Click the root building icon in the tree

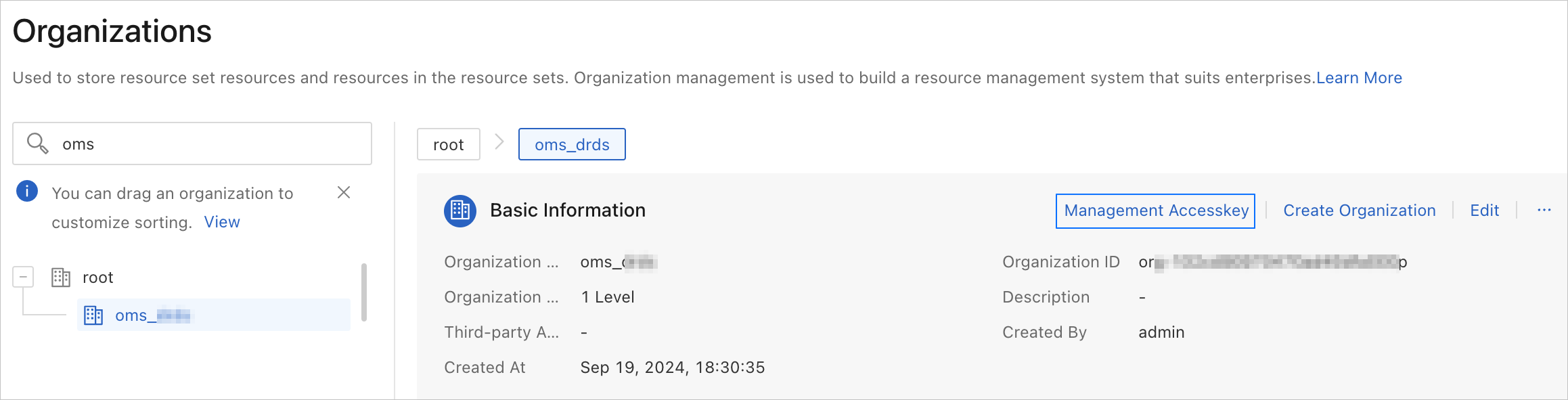pyautogui.click(x=61, y=277)
